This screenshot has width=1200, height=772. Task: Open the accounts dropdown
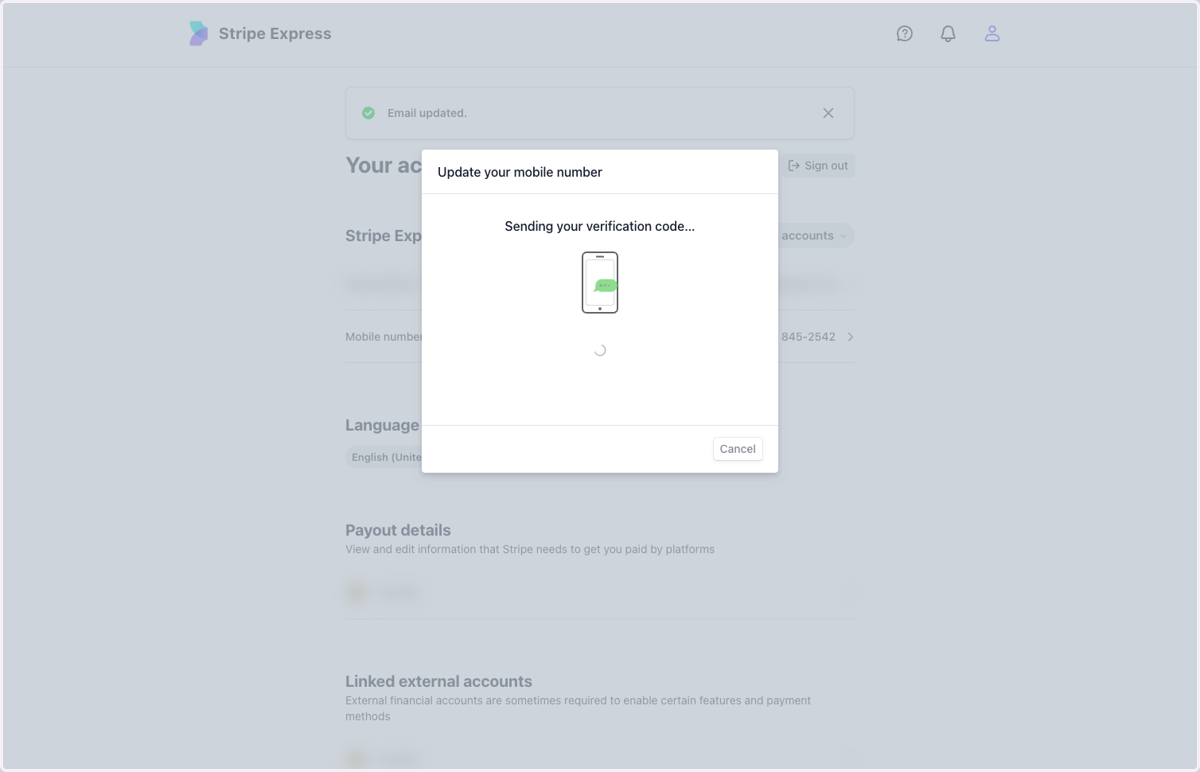click(x=815, y=236)
